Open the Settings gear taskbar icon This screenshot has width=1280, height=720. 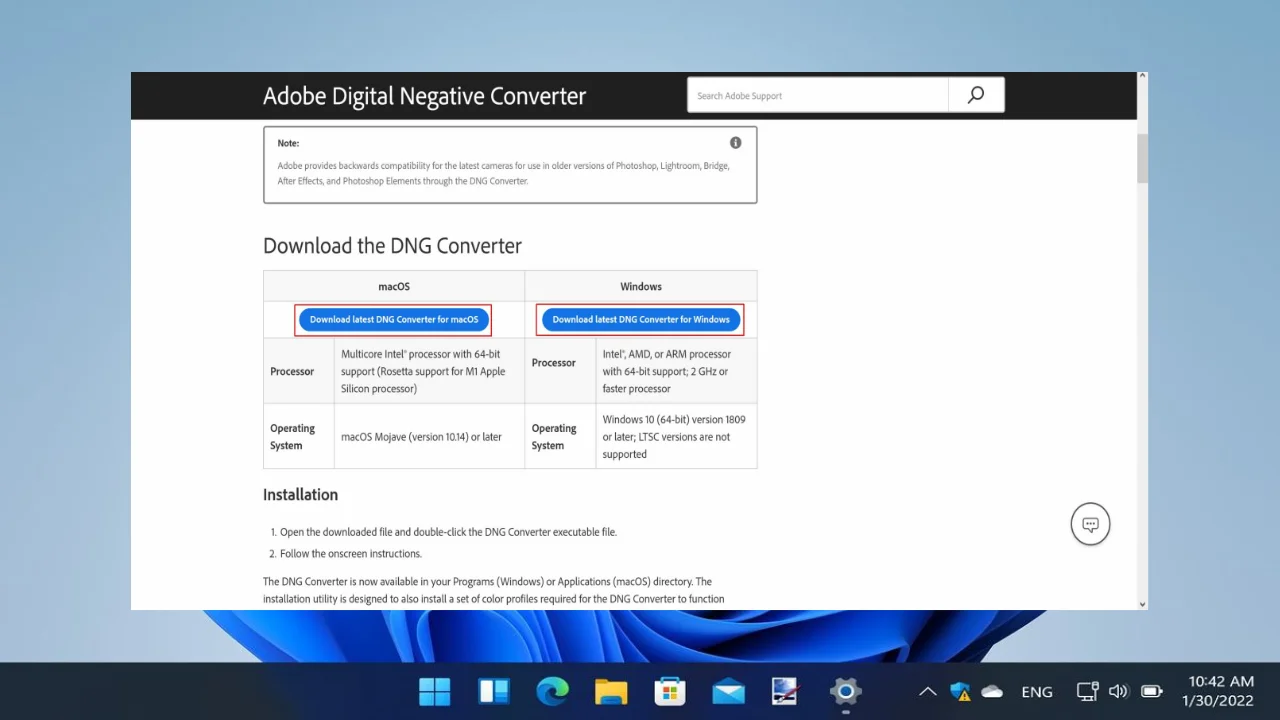click(845, 691)
